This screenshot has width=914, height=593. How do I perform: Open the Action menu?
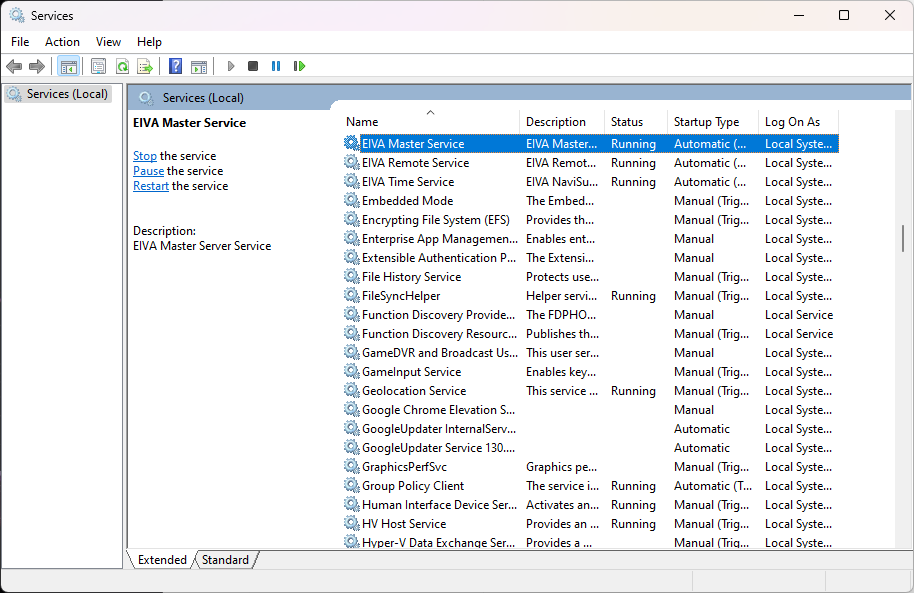point(62,42)
